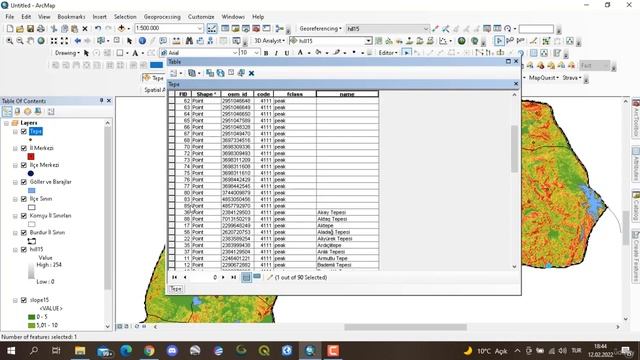Select the Select Elements arrow tool
The image size is (640, 360).
point(129,41)
